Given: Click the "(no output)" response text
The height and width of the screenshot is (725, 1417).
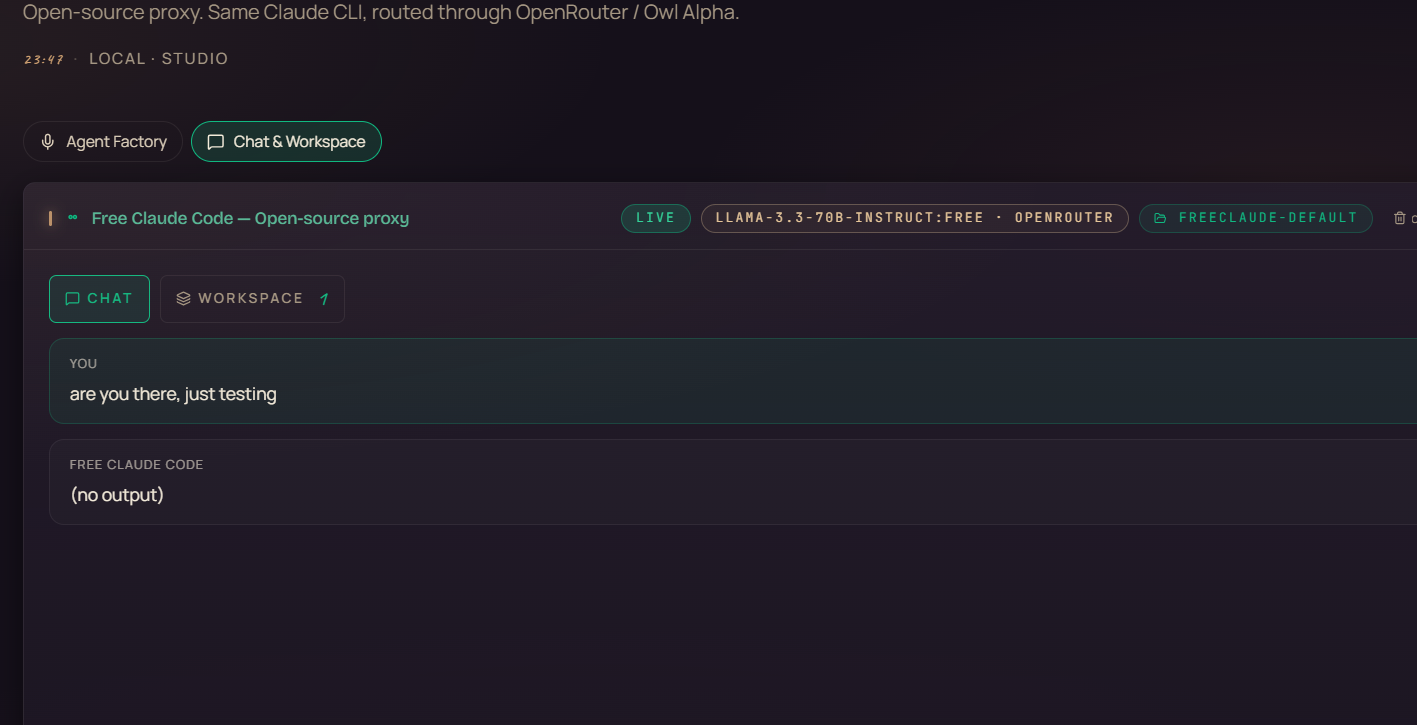Looking at the screenshot, I should (x=117, y=495).
